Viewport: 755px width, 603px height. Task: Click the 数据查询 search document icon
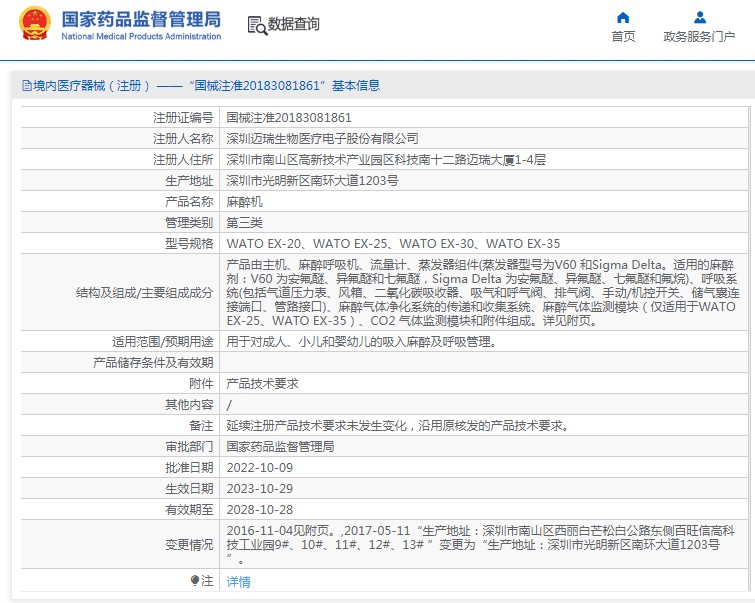[256, 25]
